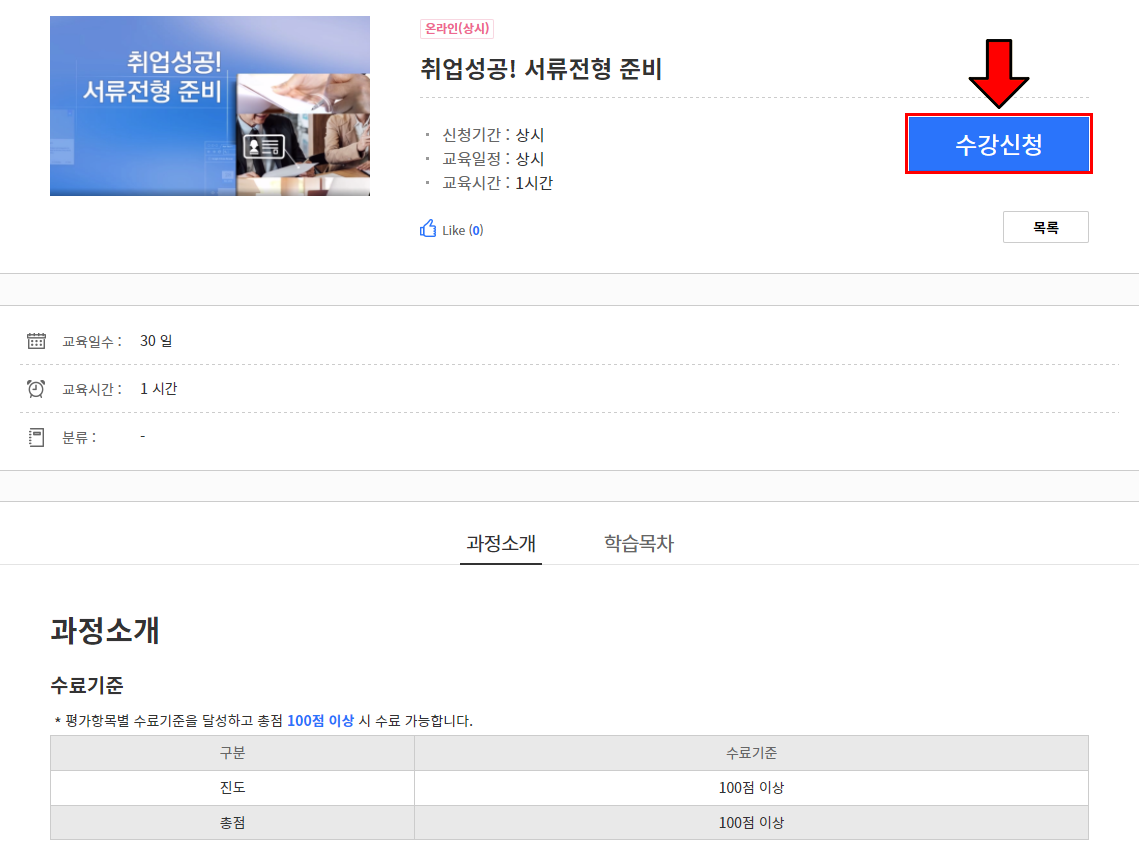The width and height of the screenshot is (1139, 851).
Task: Click the 교육일수 label
Action: [x=92, y=341]
